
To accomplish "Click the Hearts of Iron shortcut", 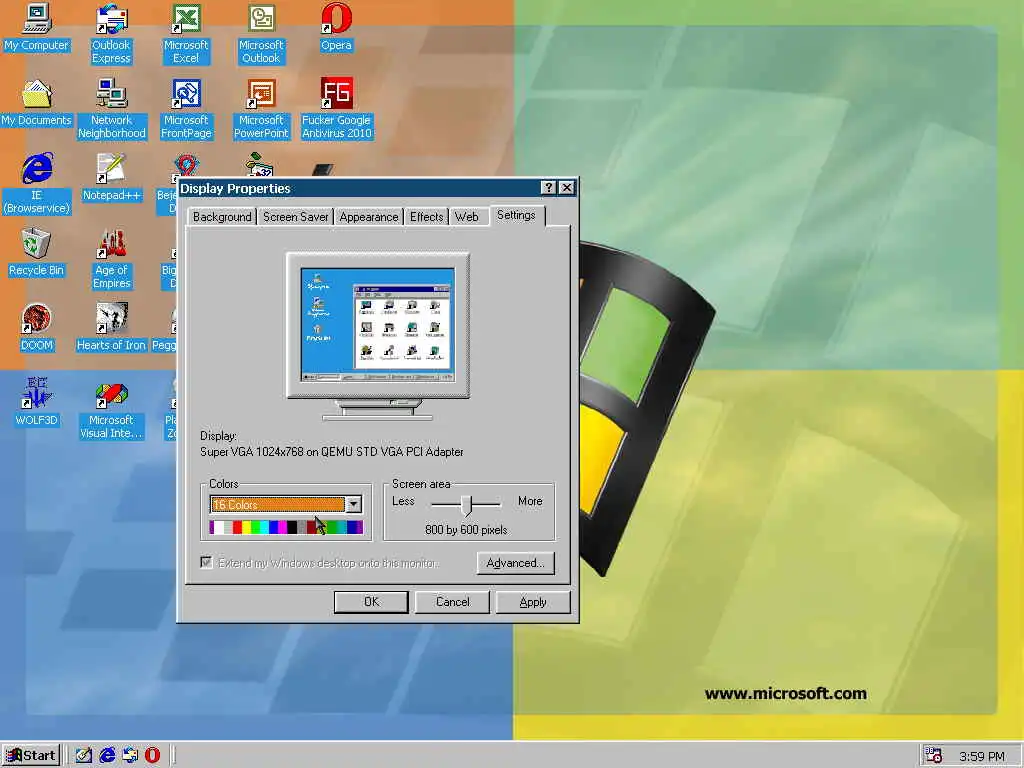I will coord(111,328).
